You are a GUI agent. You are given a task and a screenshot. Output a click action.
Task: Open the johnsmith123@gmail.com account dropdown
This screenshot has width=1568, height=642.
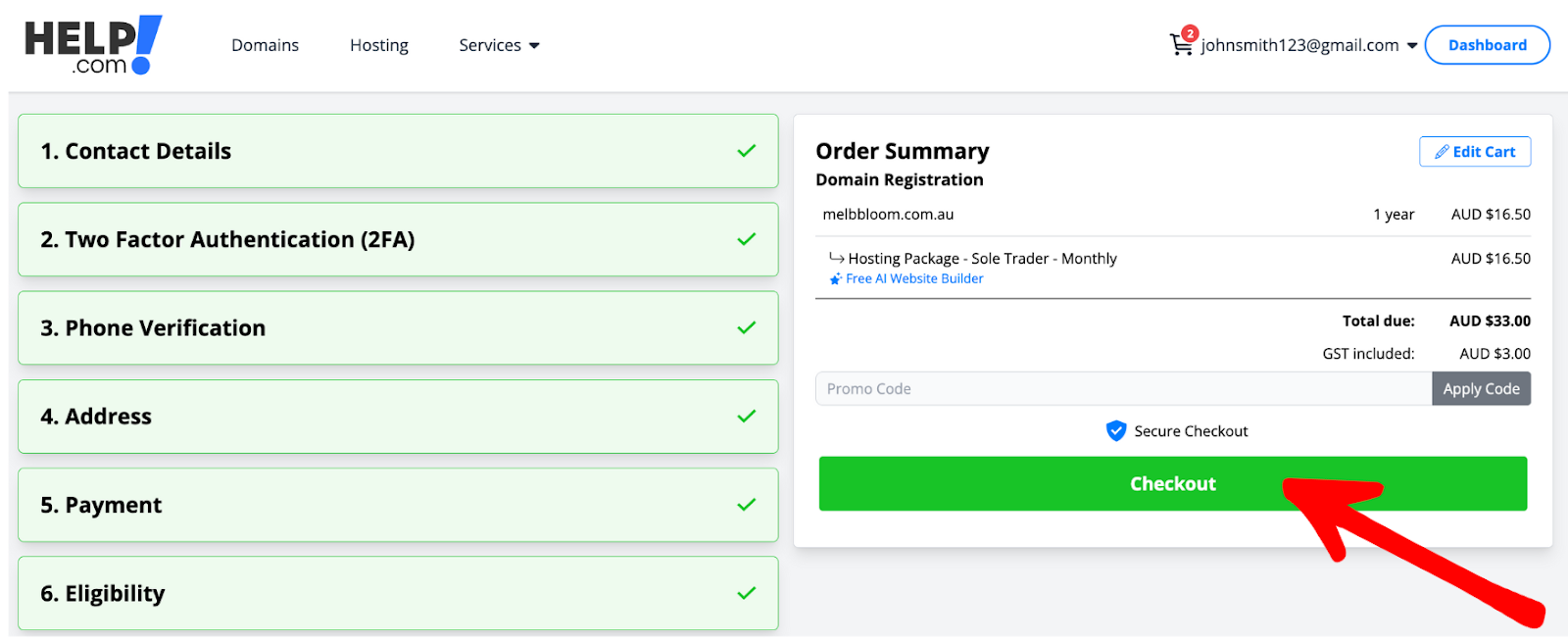tap(1308, 45)
